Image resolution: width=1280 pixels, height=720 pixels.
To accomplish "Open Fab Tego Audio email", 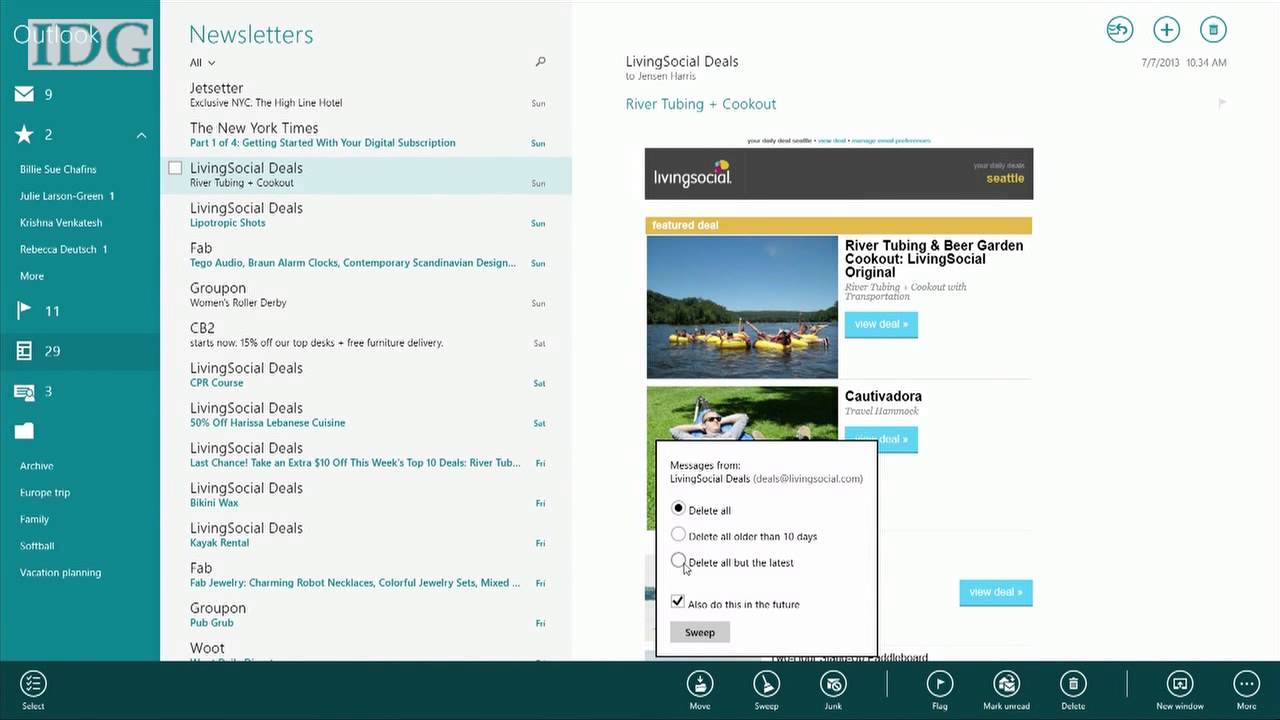I will [x=366, y=255].
